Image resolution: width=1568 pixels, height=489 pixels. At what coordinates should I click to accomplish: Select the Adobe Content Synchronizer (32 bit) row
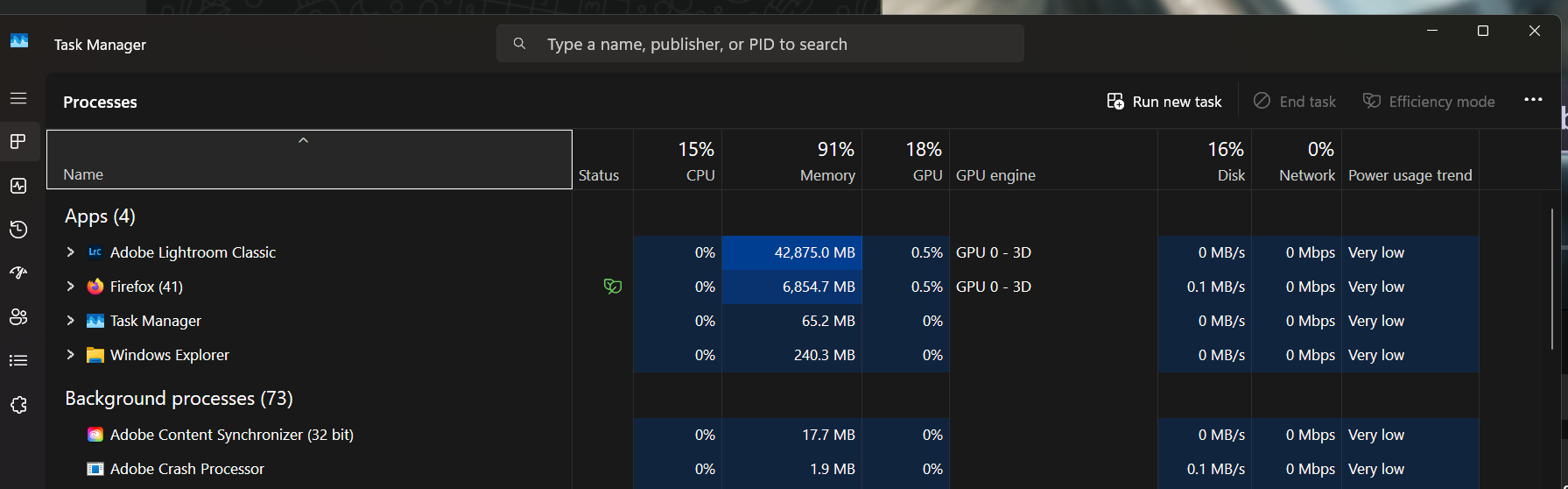[x=232, y=435]
